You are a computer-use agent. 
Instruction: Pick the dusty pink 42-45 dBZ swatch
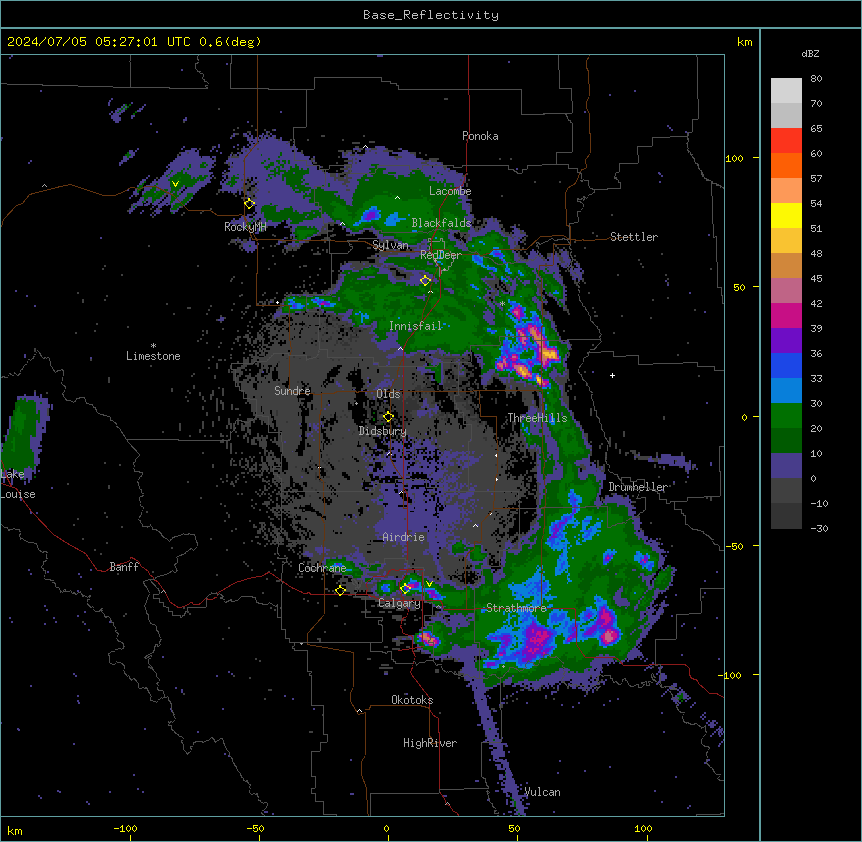pos(786,291)
